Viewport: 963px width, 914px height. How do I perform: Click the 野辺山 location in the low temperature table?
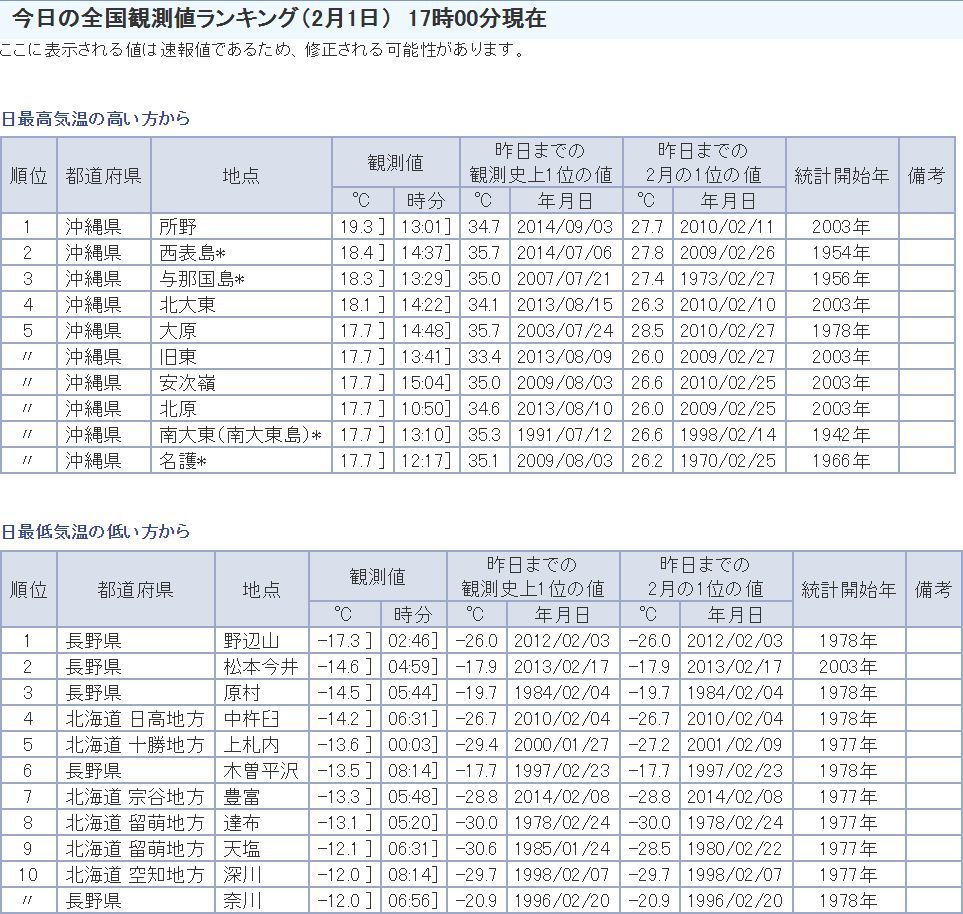coord(251,641)
